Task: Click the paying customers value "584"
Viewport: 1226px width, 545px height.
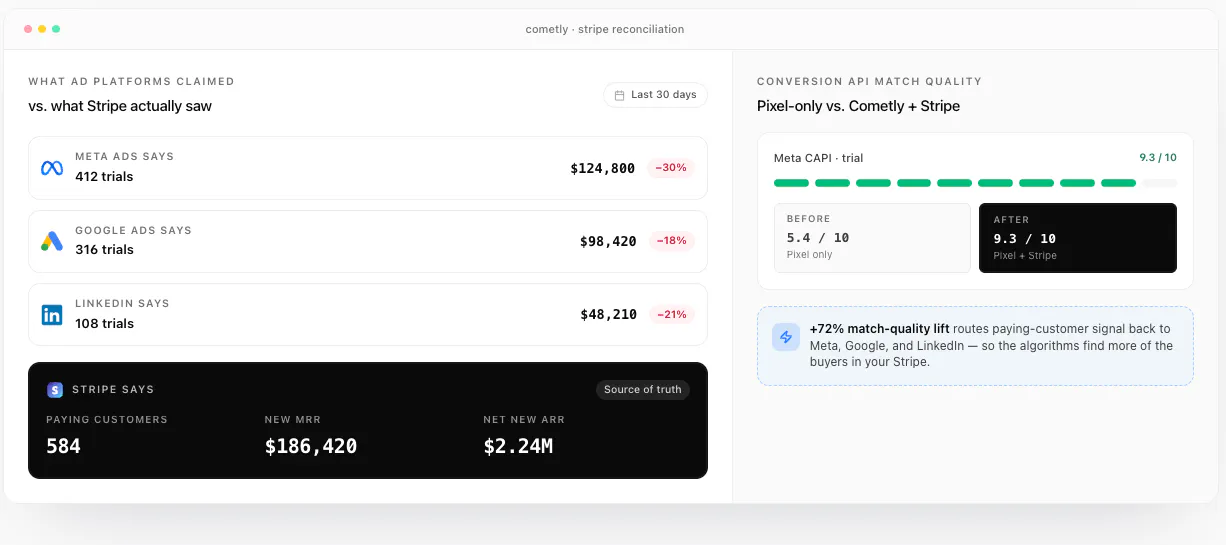Action: [63, 446]
